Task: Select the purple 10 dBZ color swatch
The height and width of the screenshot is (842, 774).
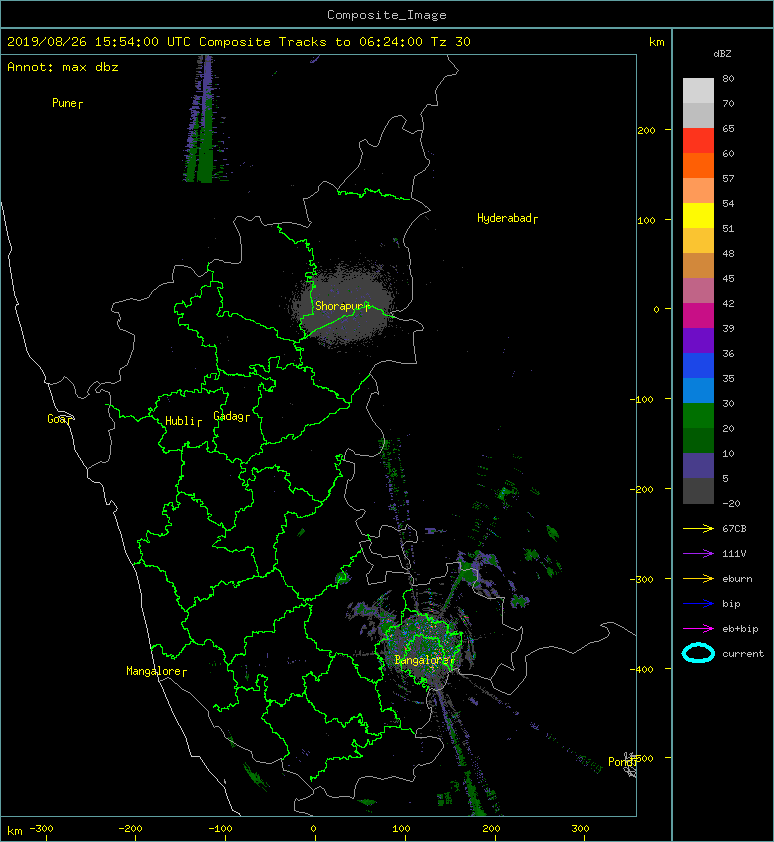Action: [698, 466]
